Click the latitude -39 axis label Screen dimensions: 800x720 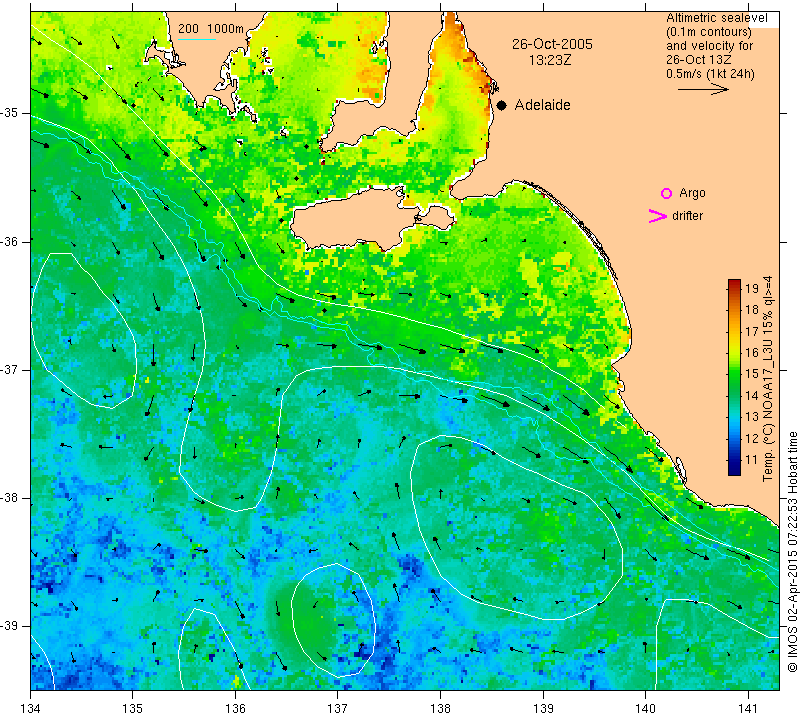(x=10, y=626)
